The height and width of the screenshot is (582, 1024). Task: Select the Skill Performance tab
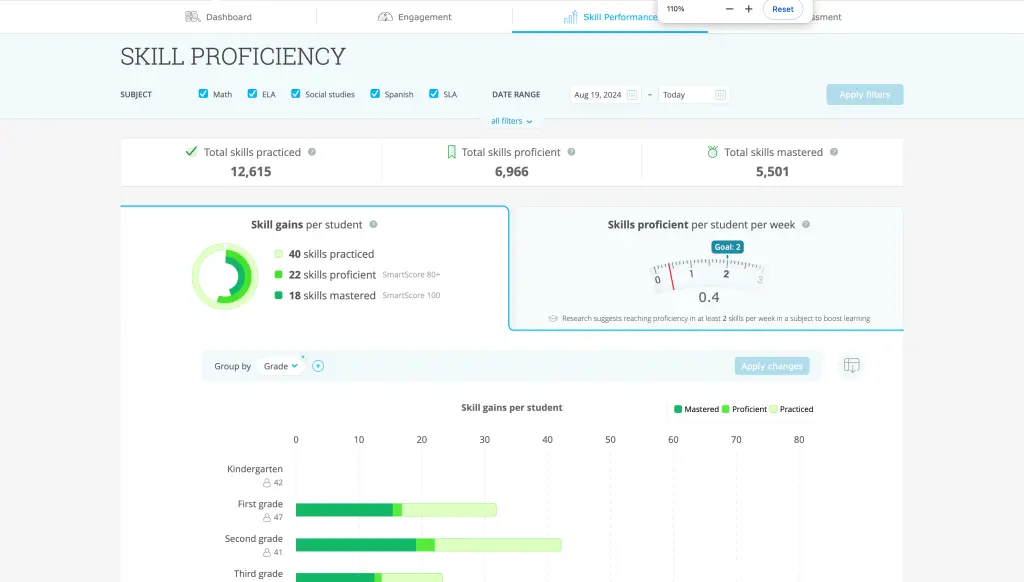(610, 17)
